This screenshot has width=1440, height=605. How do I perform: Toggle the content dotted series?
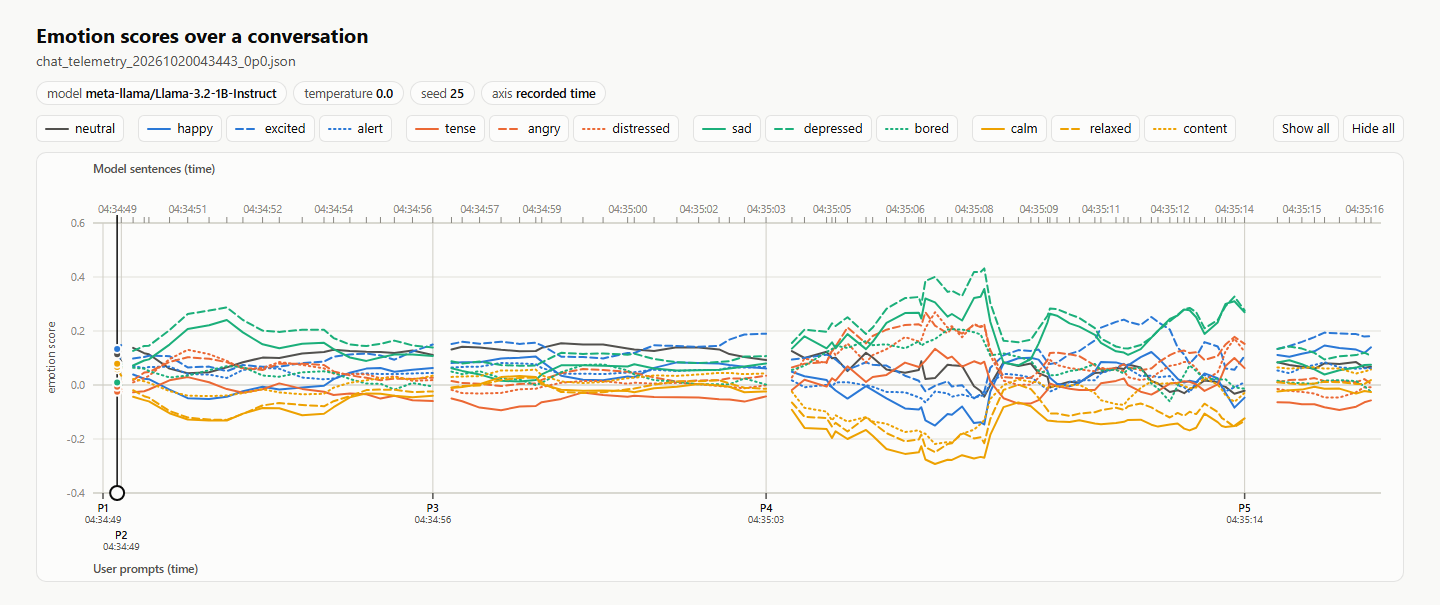[1190, 128]
